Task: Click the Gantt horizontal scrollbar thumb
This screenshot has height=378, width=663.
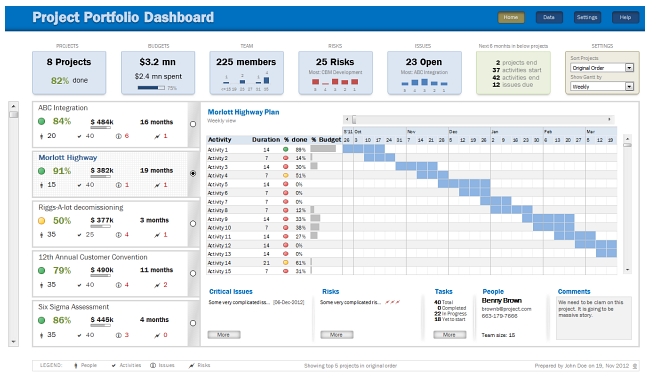Action: pos(354,119)
